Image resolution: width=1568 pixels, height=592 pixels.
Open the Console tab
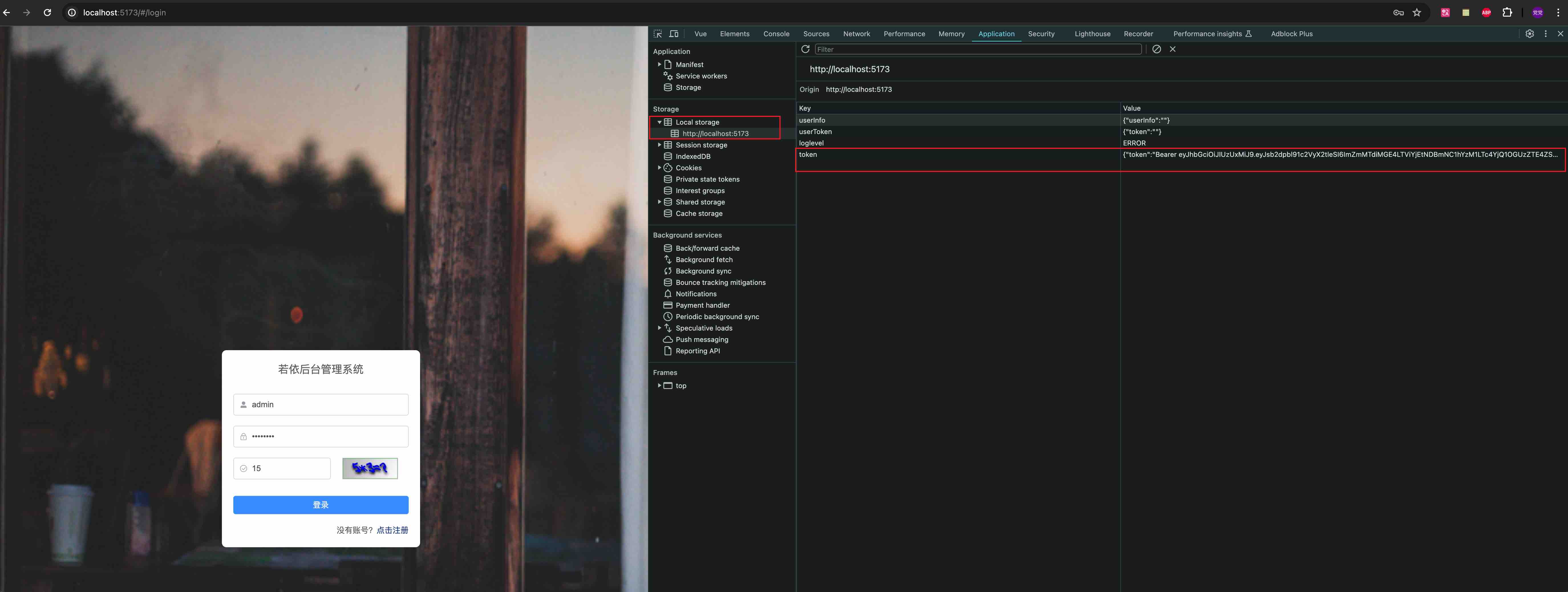point(776,34)
